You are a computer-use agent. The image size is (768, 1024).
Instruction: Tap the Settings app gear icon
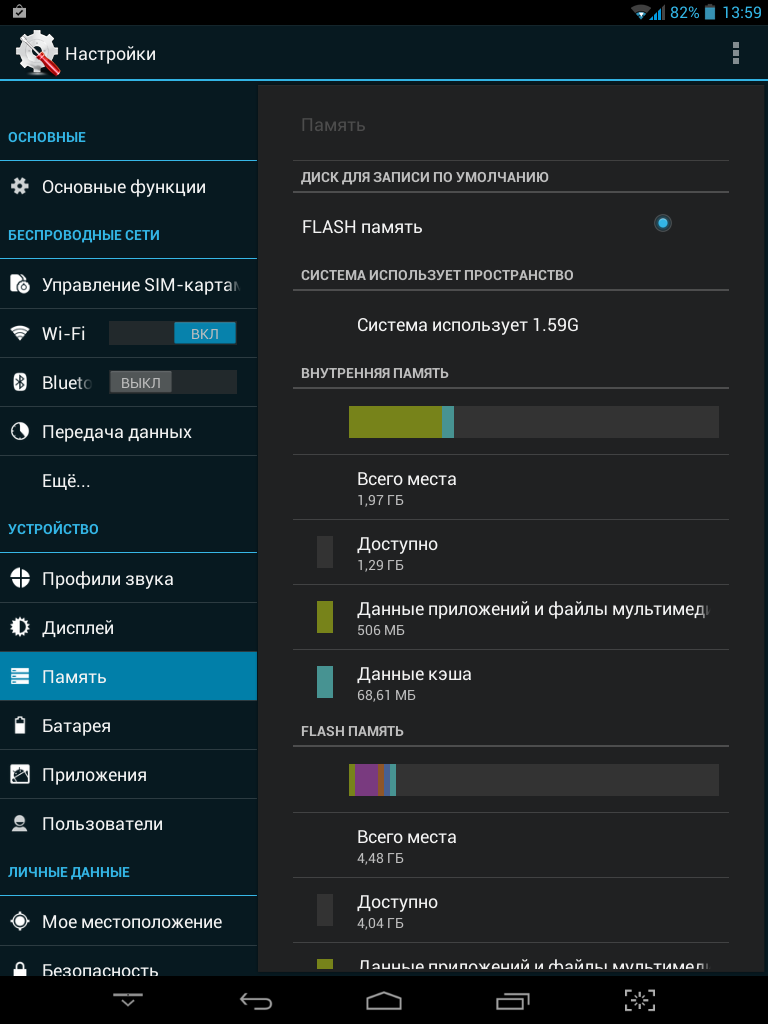coord(37,53)
